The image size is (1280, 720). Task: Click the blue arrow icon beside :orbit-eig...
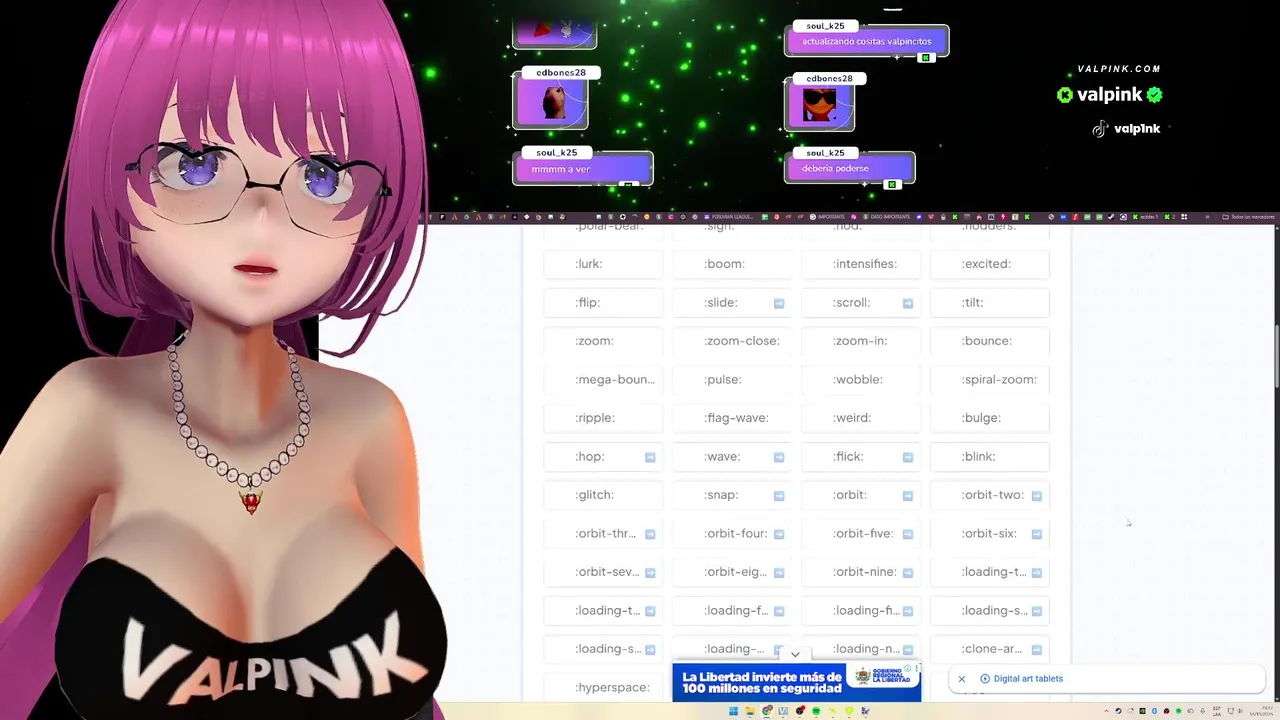point(779,573)
